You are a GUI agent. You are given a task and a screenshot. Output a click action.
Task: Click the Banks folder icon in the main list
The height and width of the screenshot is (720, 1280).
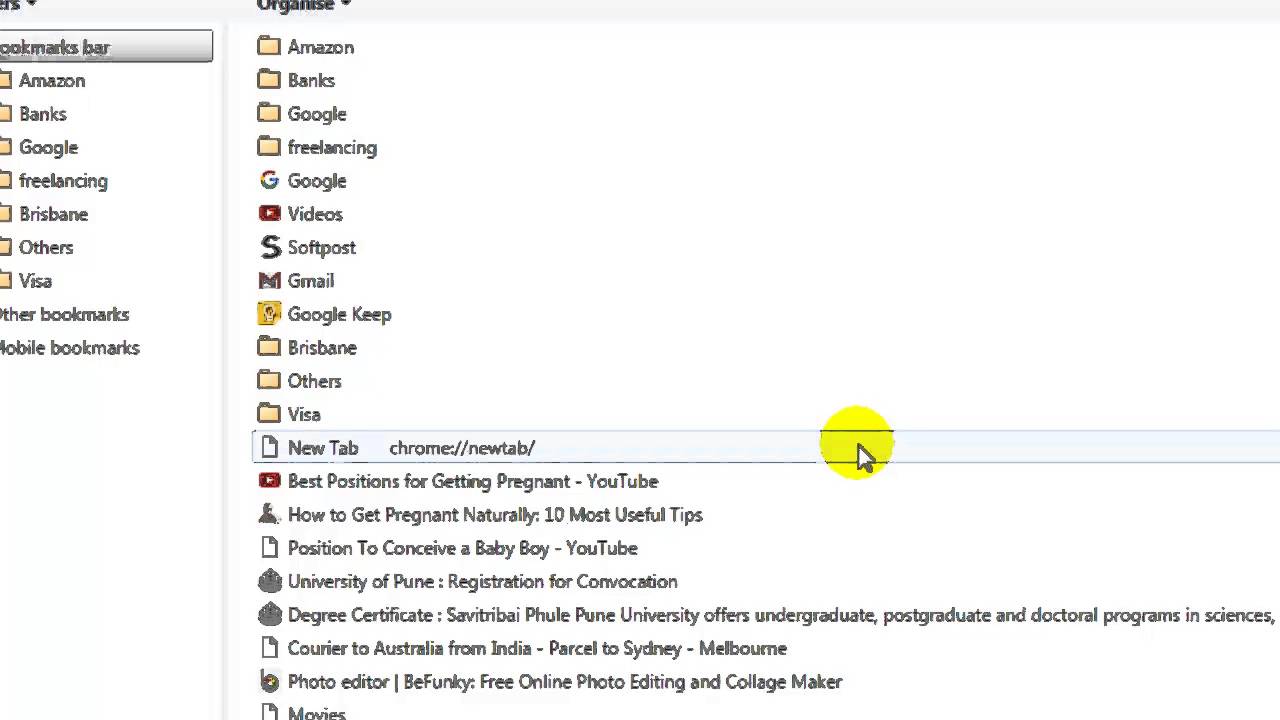(x=269, y=79)
